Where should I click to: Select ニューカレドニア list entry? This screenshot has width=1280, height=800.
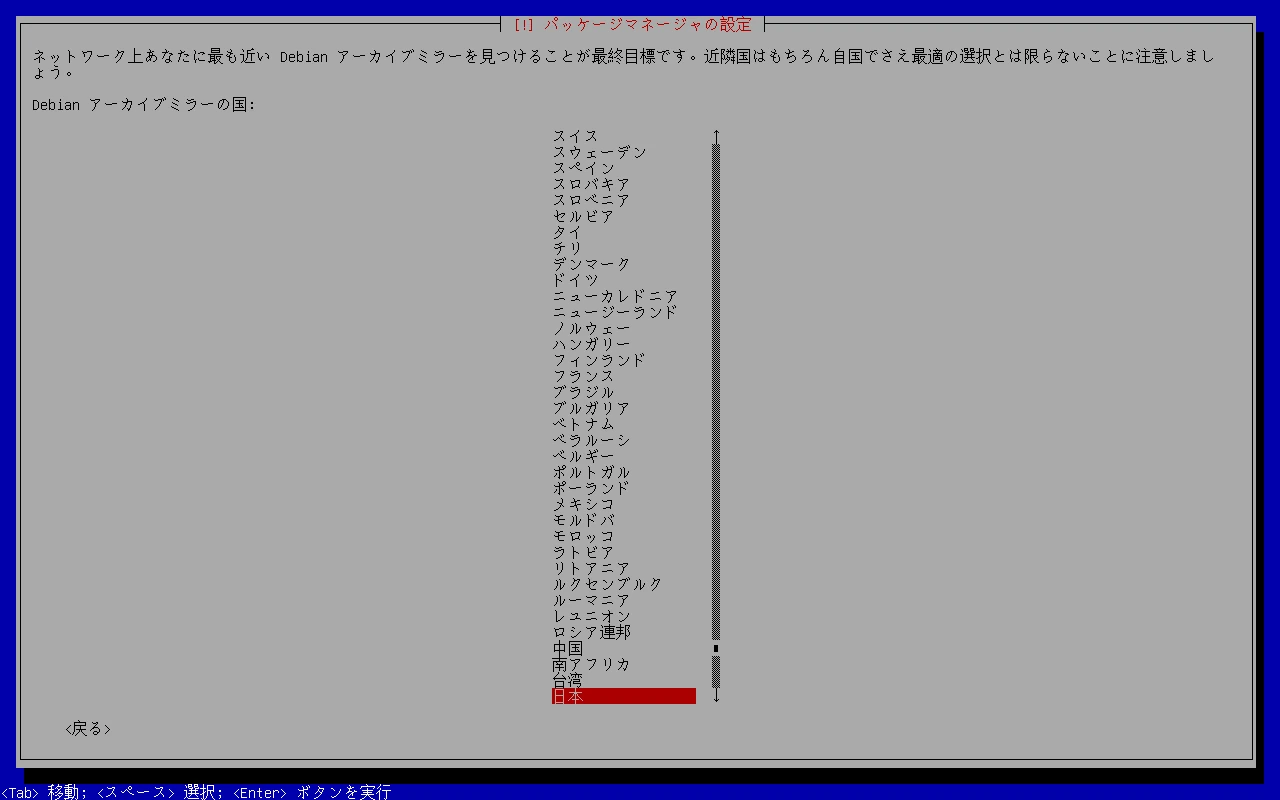(615, 296)
